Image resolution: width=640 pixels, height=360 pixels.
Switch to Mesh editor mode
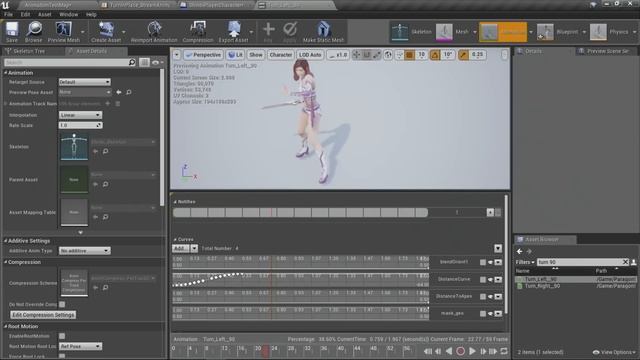453,32
